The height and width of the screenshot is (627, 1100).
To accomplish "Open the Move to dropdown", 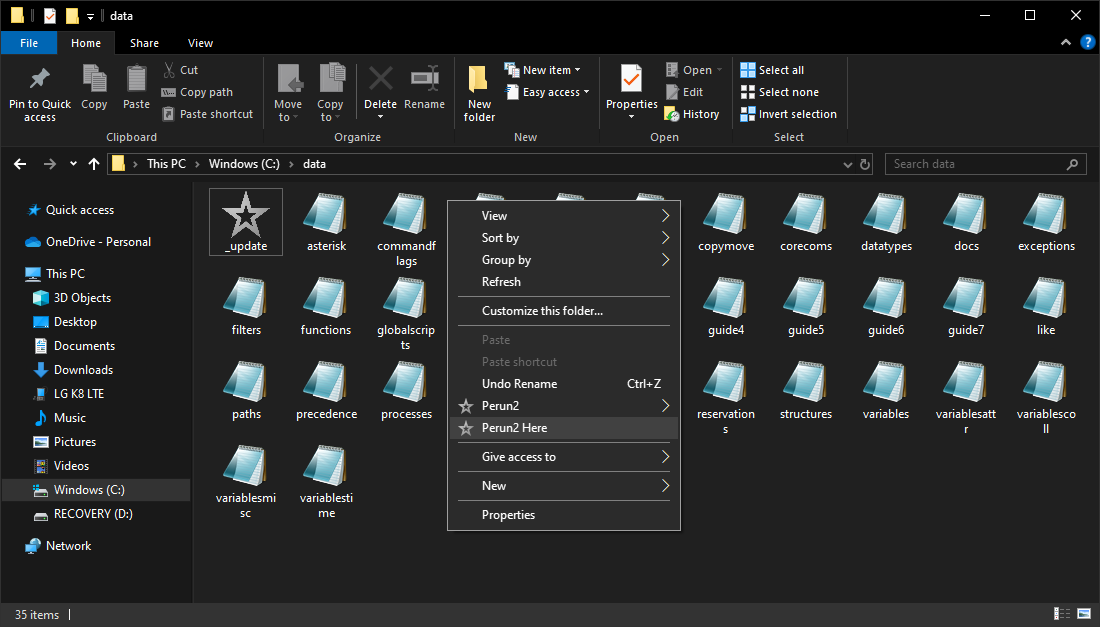I will [288, 93].
